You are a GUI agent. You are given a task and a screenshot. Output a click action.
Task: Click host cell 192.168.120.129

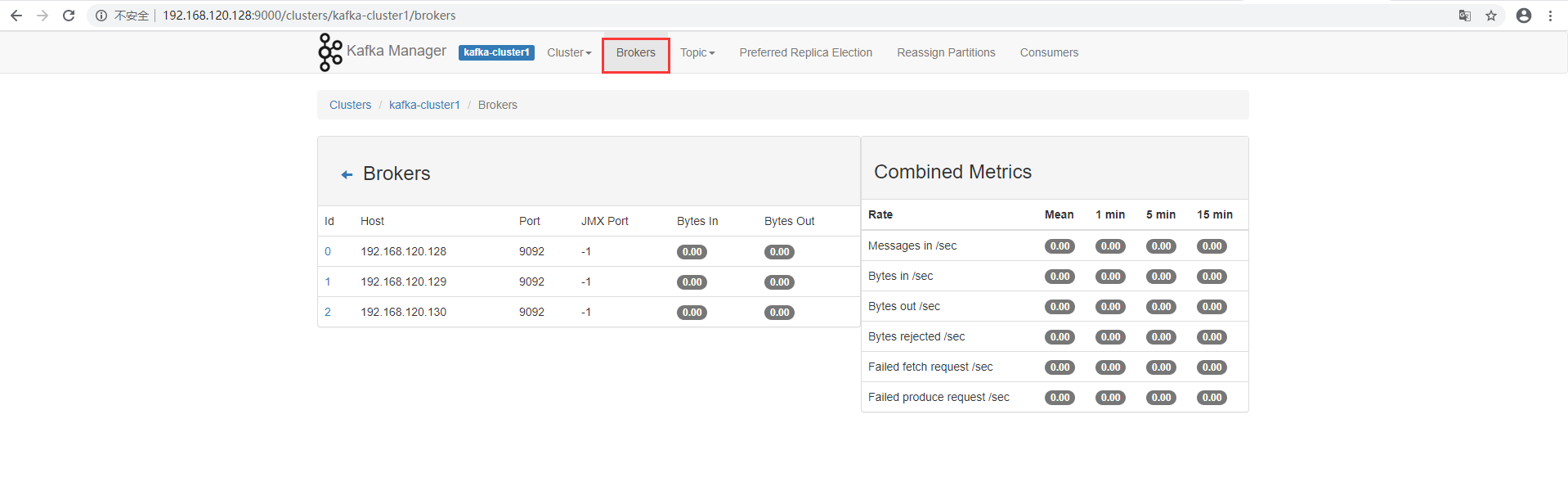404,282
